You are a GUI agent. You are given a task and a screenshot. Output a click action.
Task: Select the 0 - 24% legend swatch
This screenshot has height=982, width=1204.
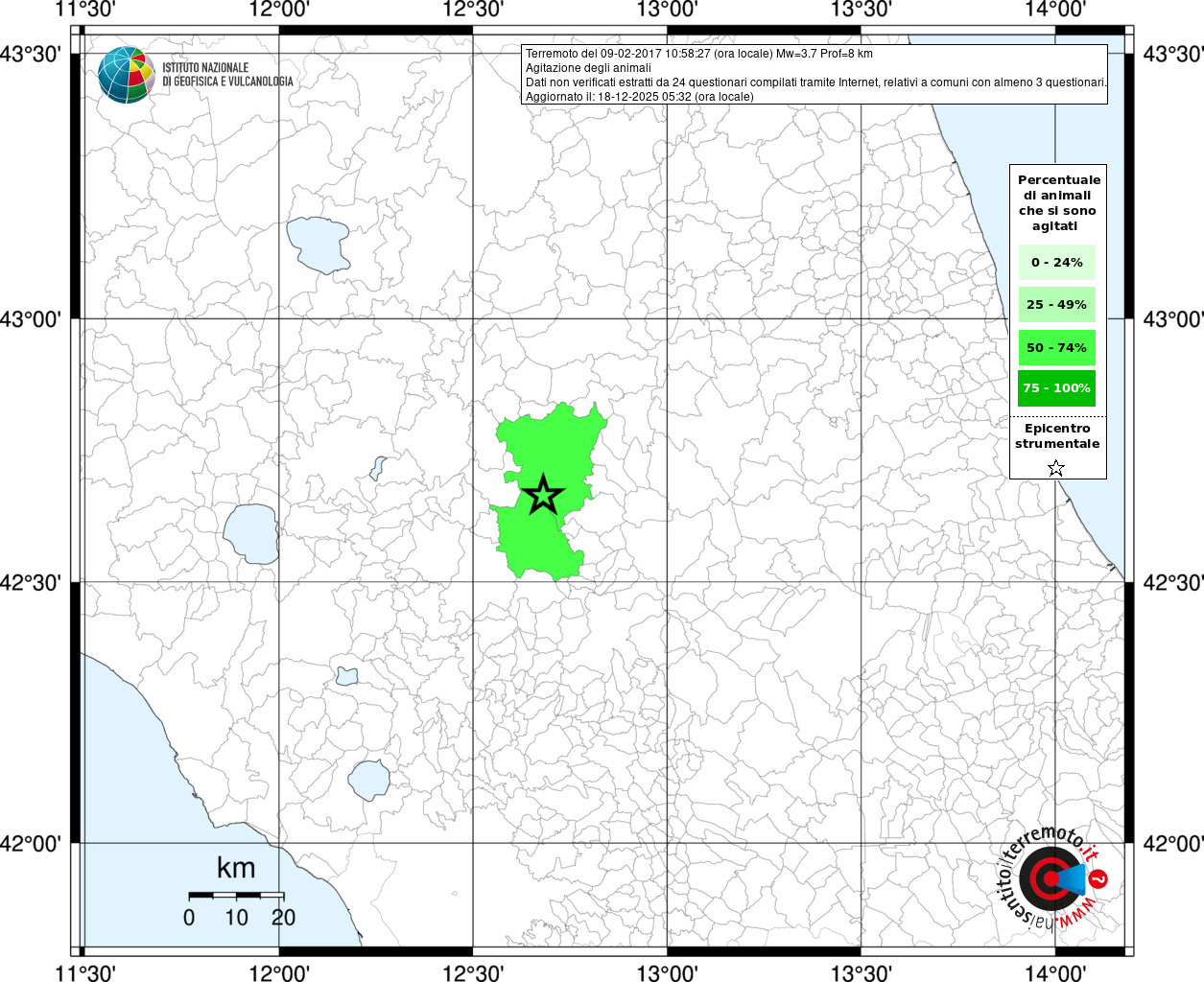click(1056, 263)
